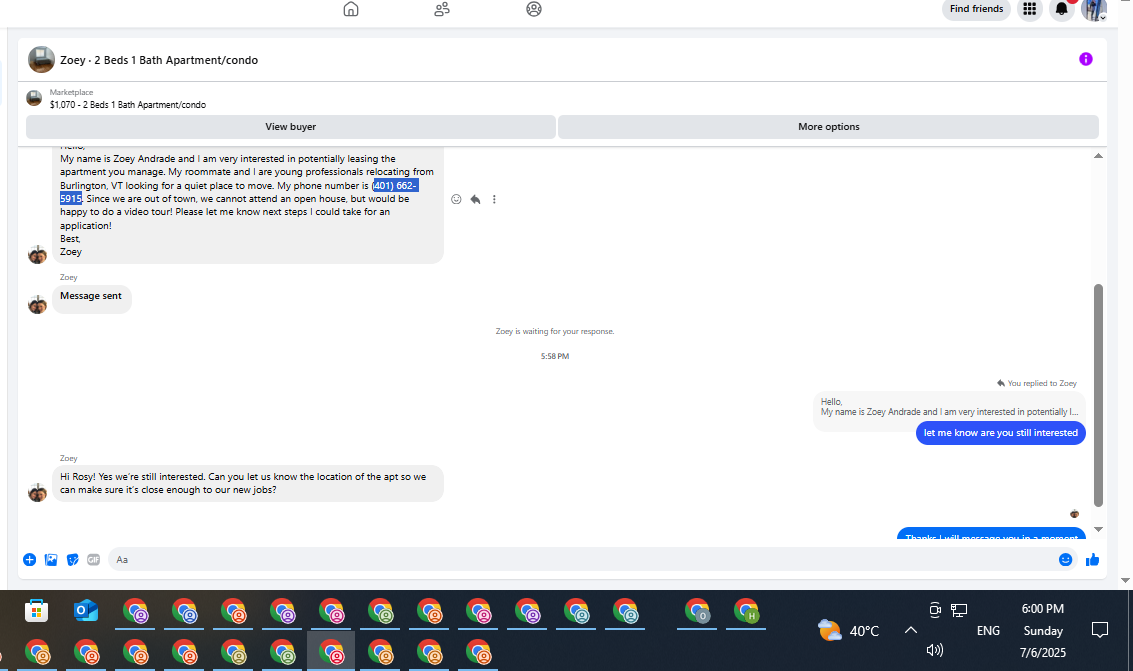Click 'let me know are you still interested' message

[x=1001, y=433]
